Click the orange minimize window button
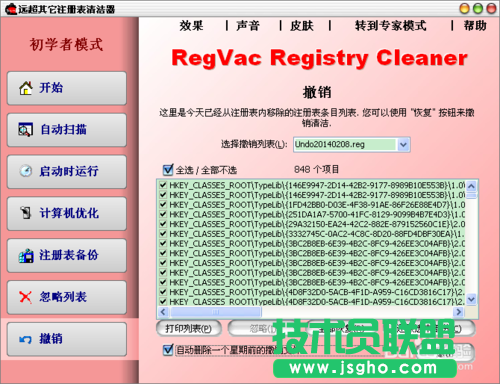 [464, 8]
